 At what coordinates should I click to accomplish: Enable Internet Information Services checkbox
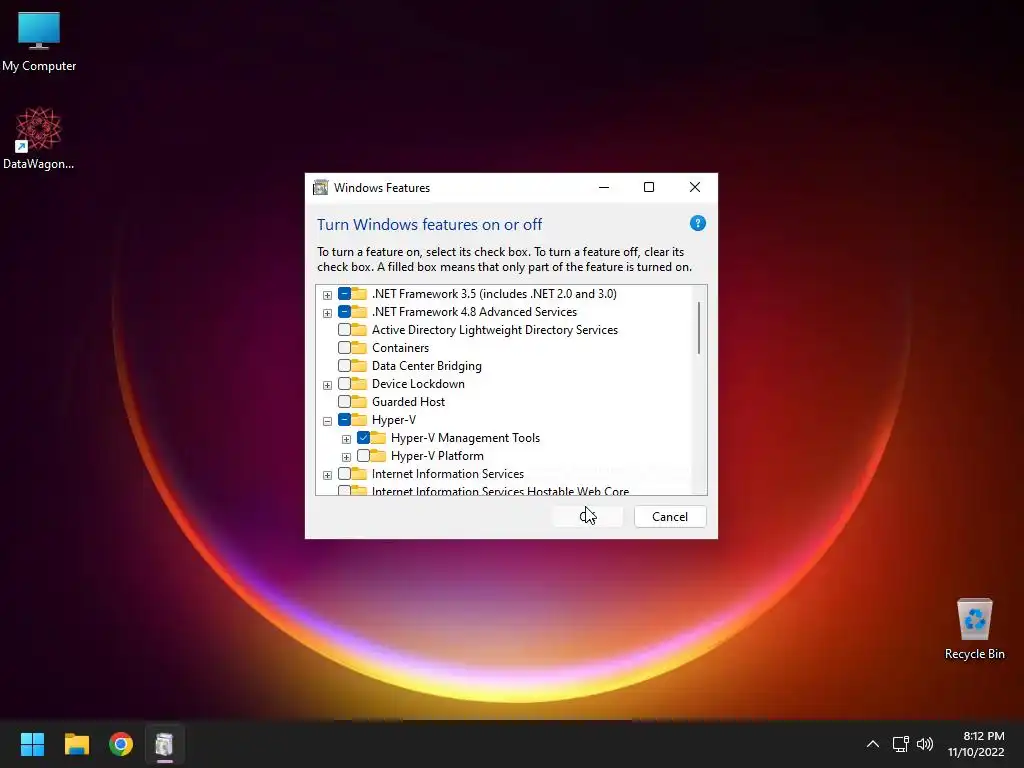344,473
